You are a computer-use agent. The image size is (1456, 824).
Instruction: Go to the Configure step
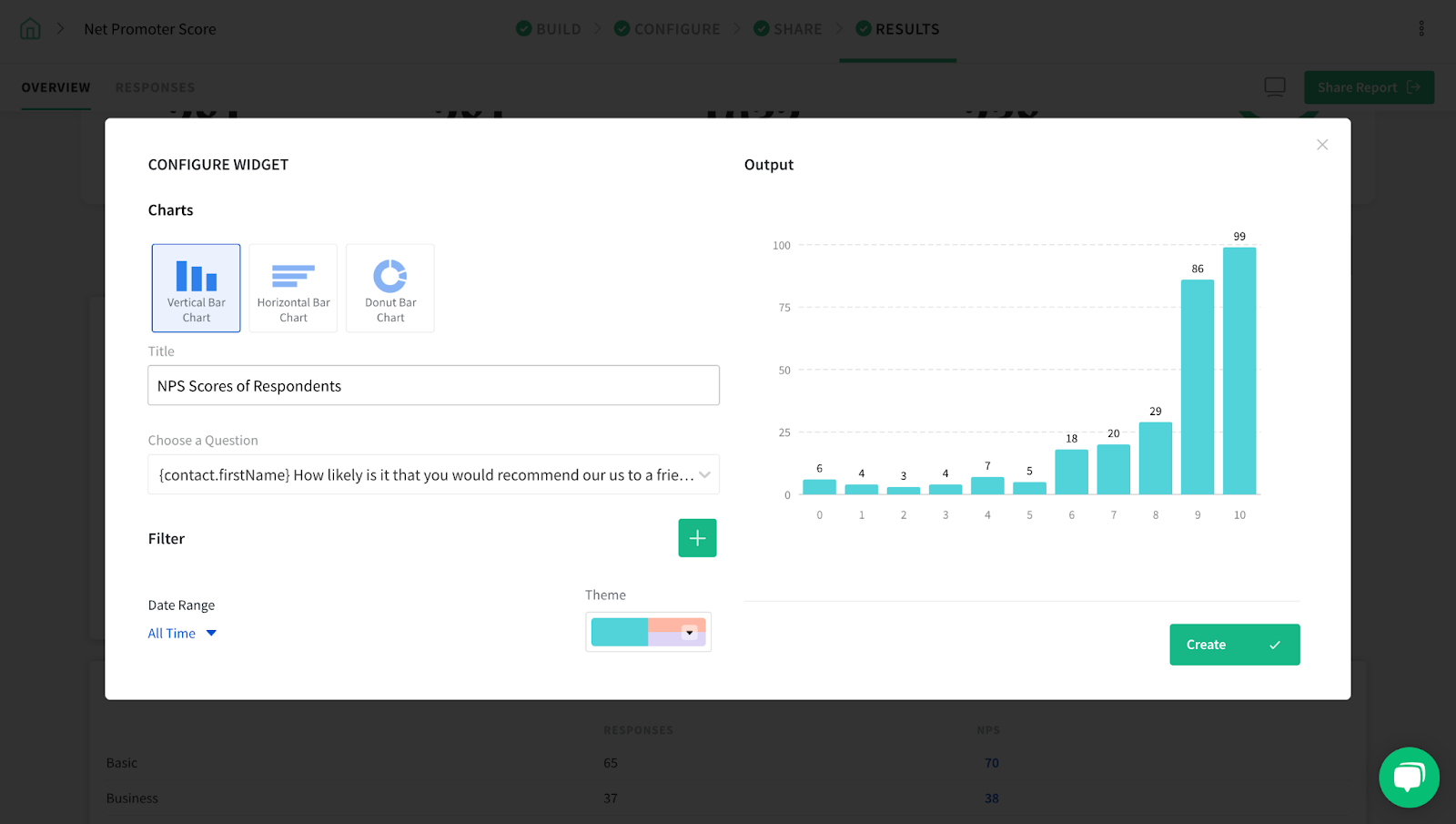tap(667, 29)
